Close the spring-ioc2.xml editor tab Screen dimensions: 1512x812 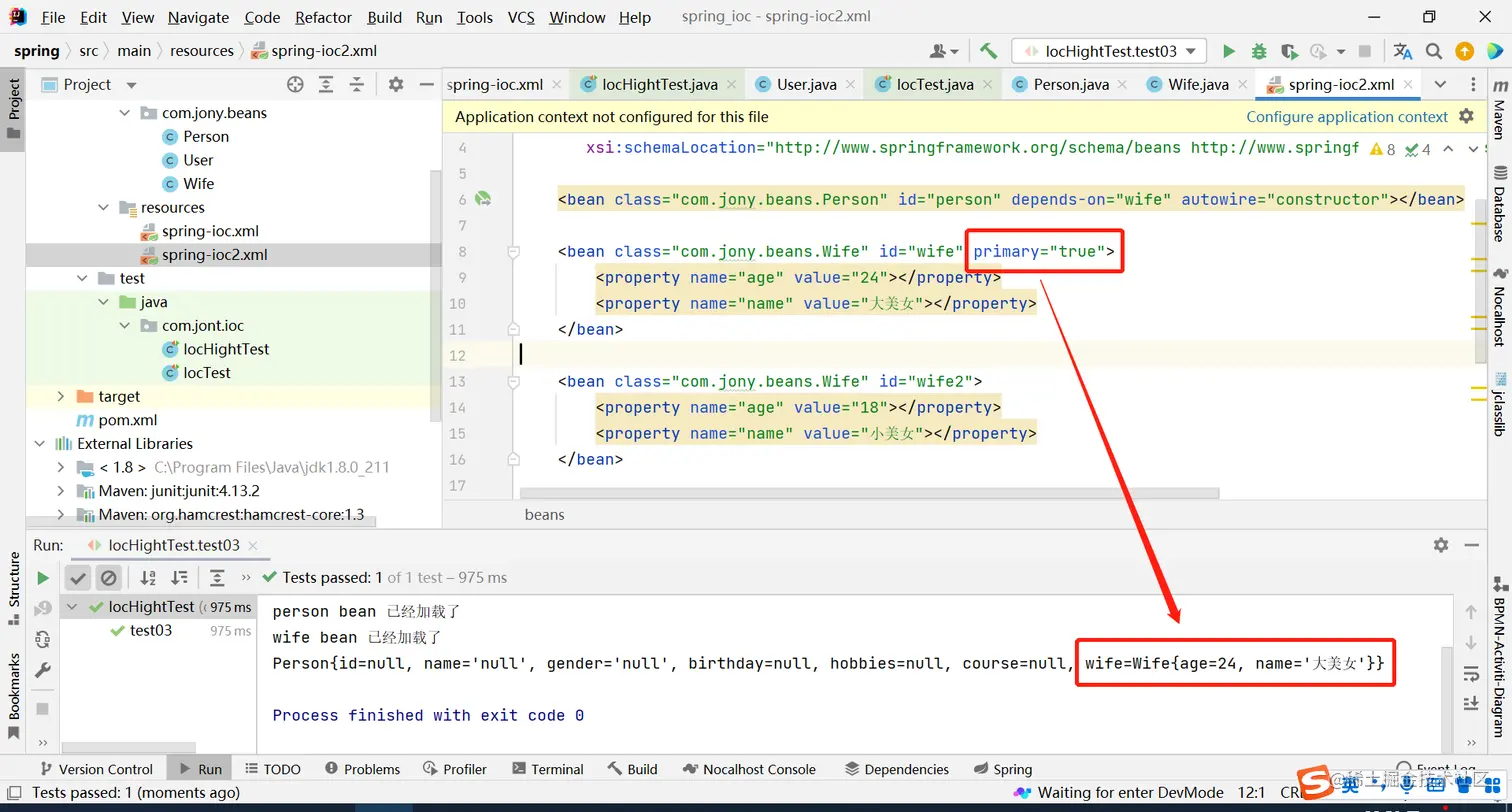(x=1410, y=85)
